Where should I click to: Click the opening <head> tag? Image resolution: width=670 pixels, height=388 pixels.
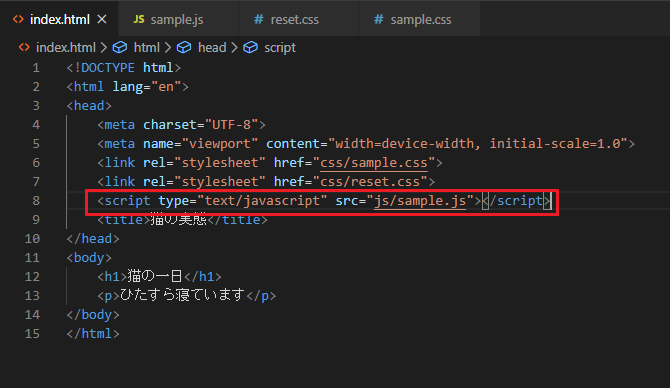coord(89,106)
